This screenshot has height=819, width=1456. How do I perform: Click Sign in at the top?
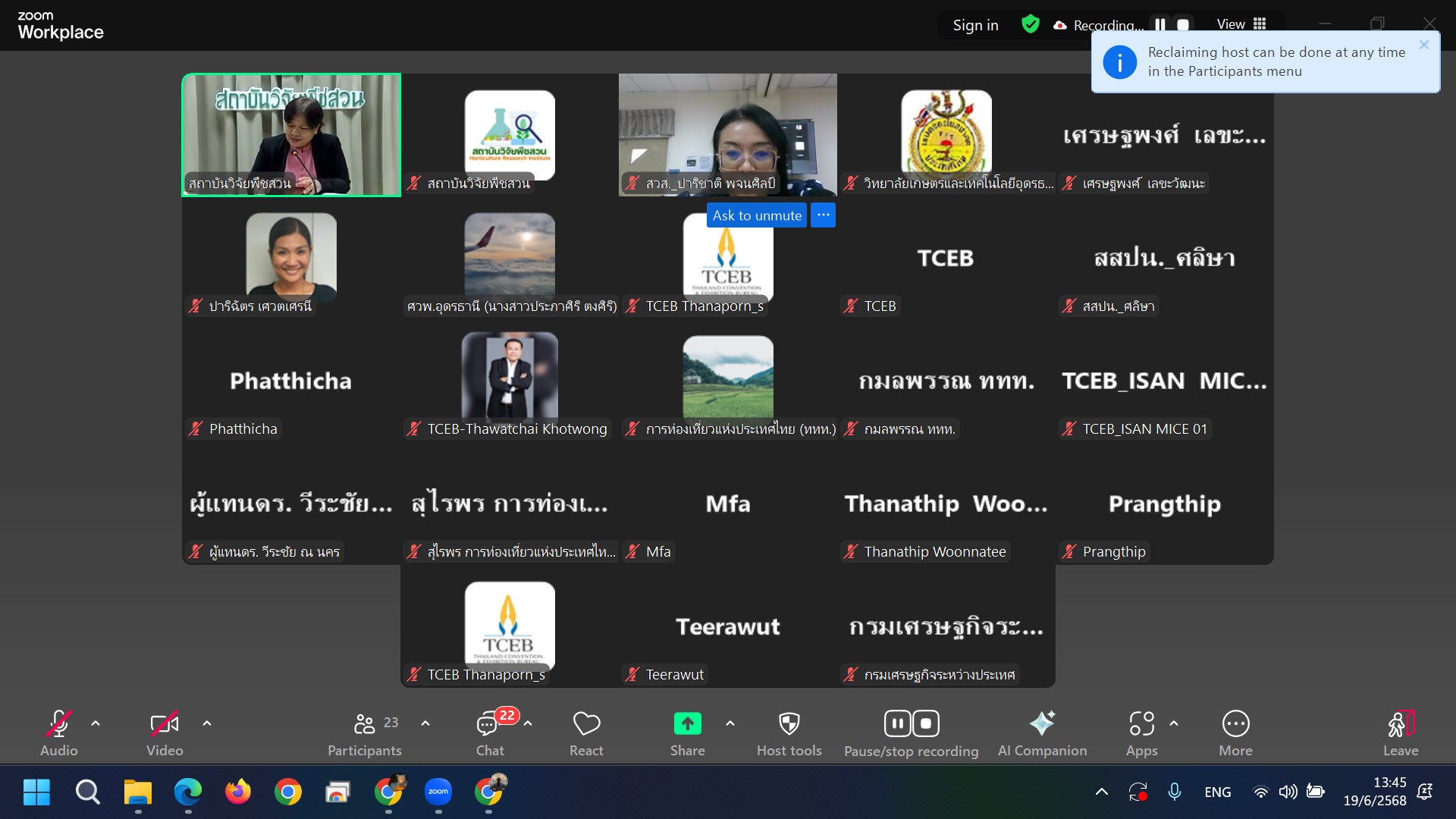[975, 25]
